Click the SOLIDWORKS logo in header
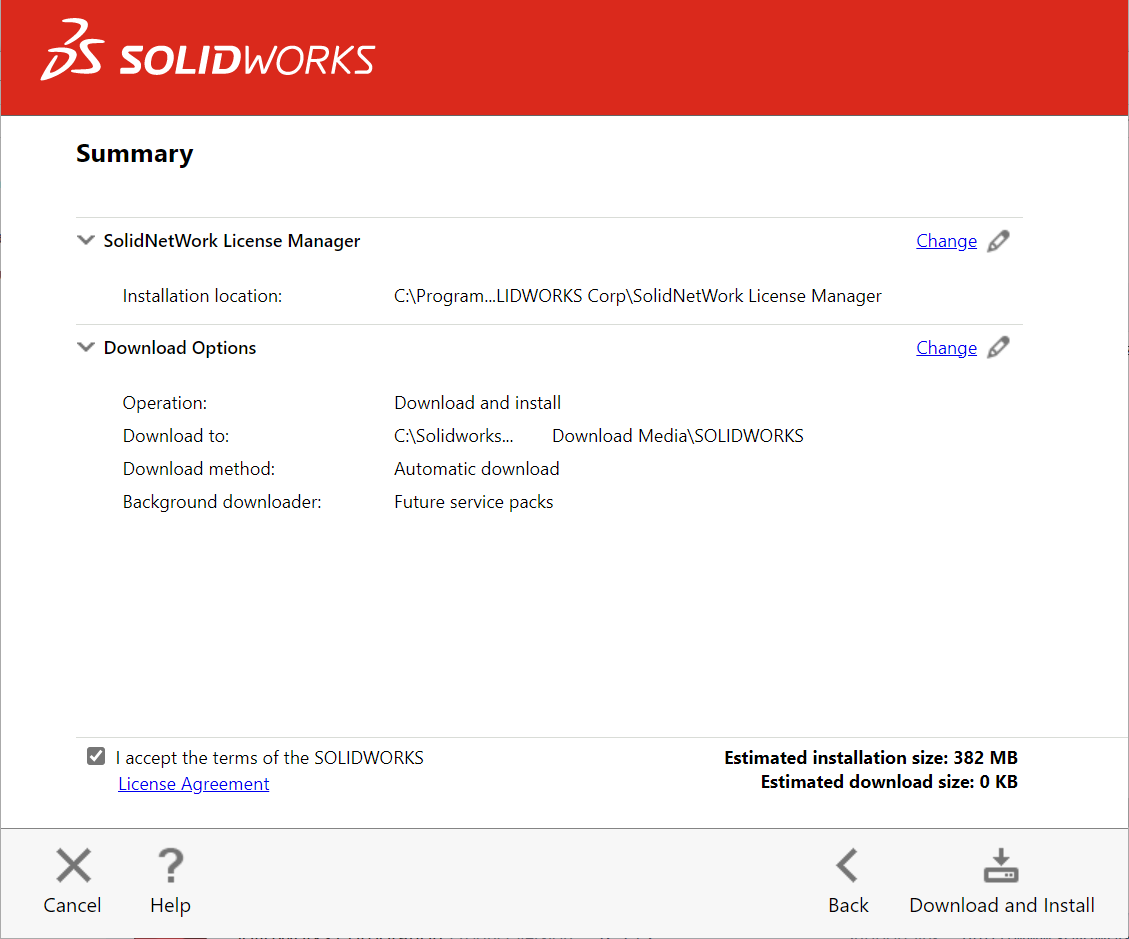Viewport: 1129px width, 939px height. 208,50
